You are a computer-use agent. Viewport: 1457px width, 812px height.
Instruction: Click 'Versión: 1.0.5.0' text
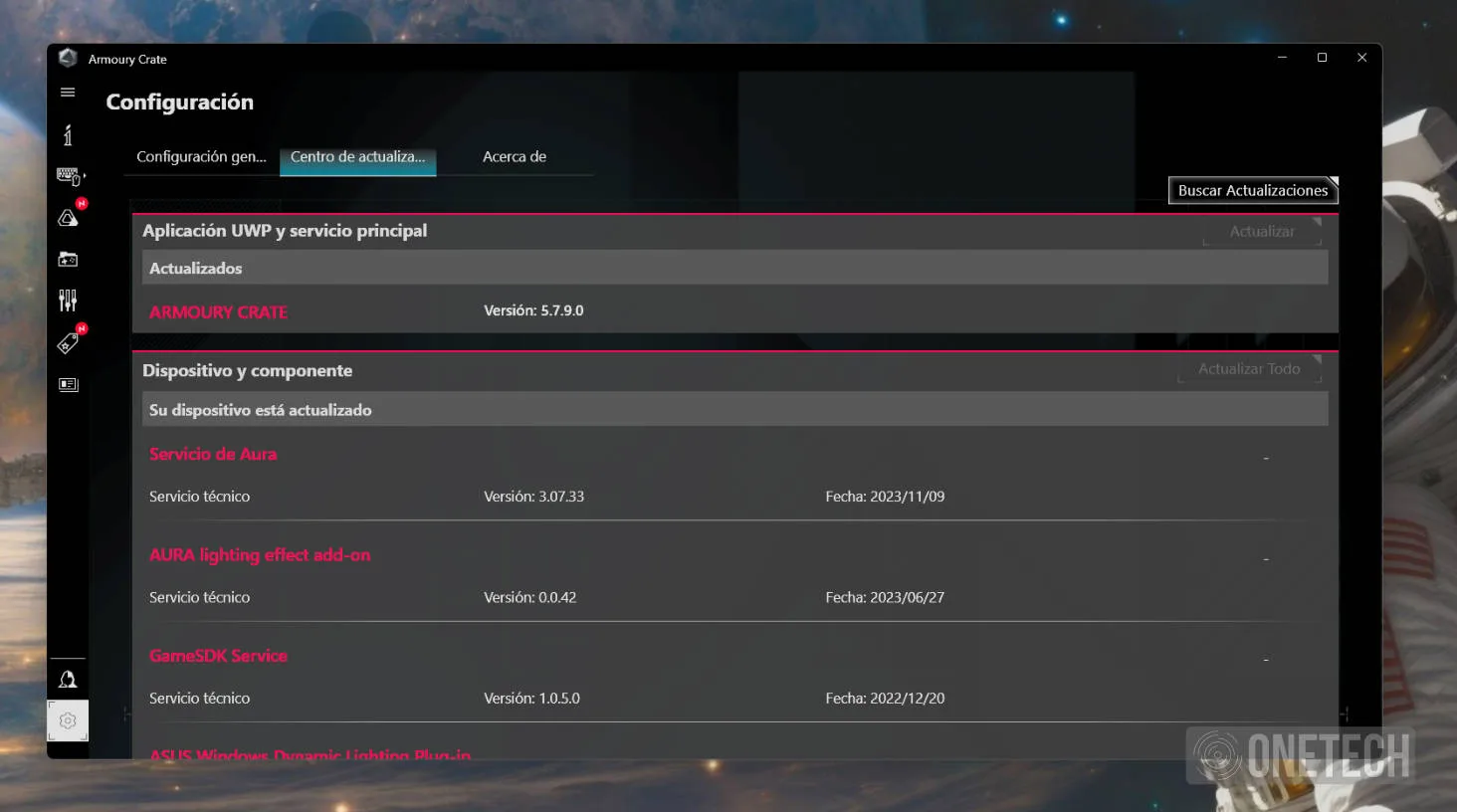(x=531, y=699)
